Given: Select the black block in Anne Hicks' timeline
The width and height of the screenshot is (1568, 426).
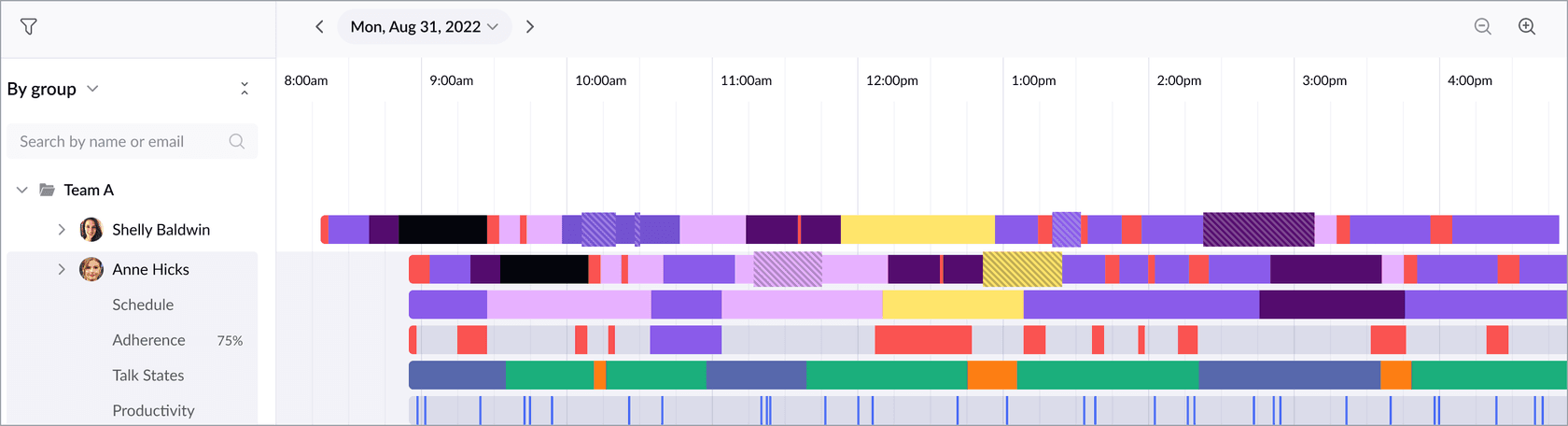Looking at the screenshot, I should point(544,269).
